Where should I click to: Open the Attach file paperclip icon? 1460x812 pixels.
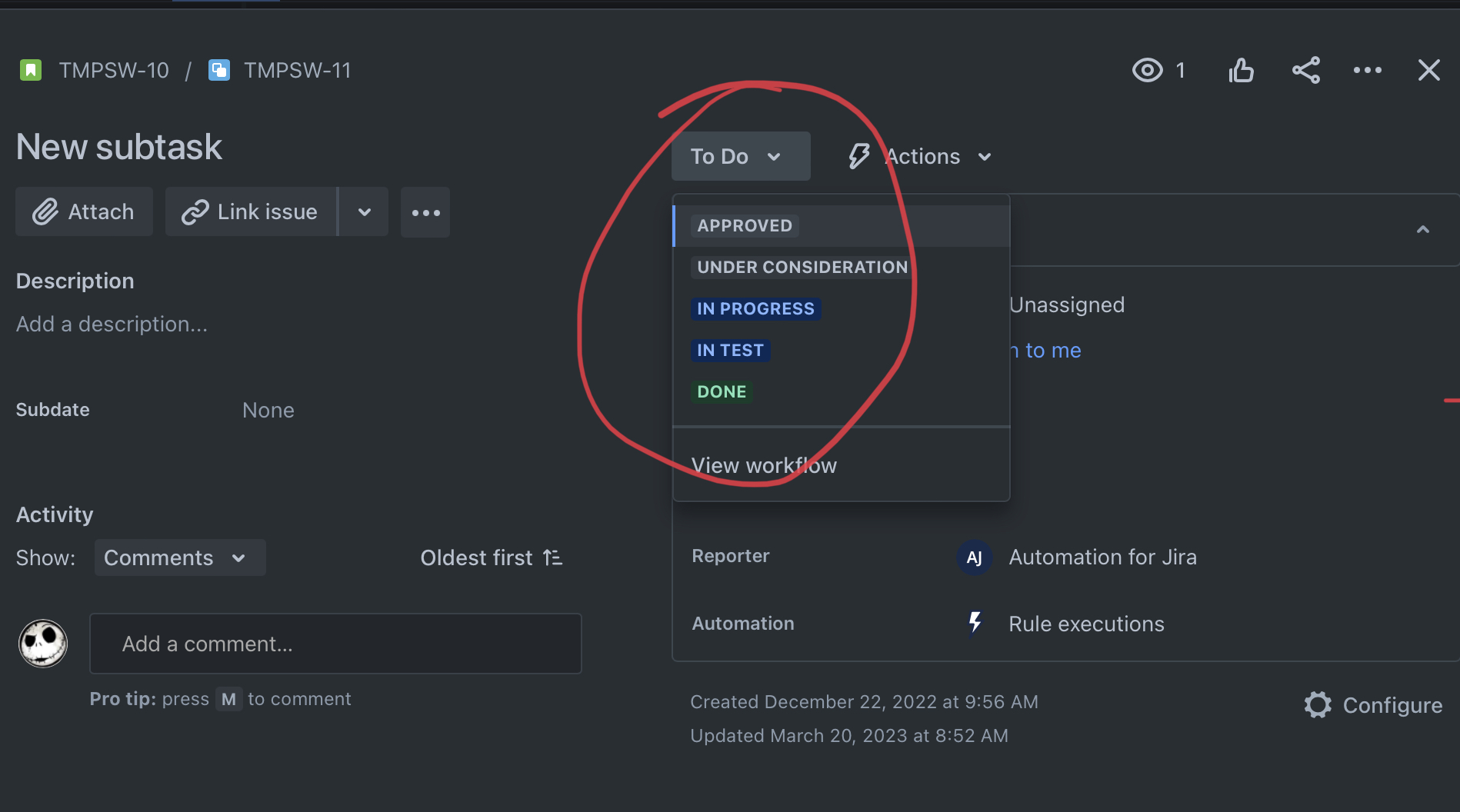tap(48, 211)
